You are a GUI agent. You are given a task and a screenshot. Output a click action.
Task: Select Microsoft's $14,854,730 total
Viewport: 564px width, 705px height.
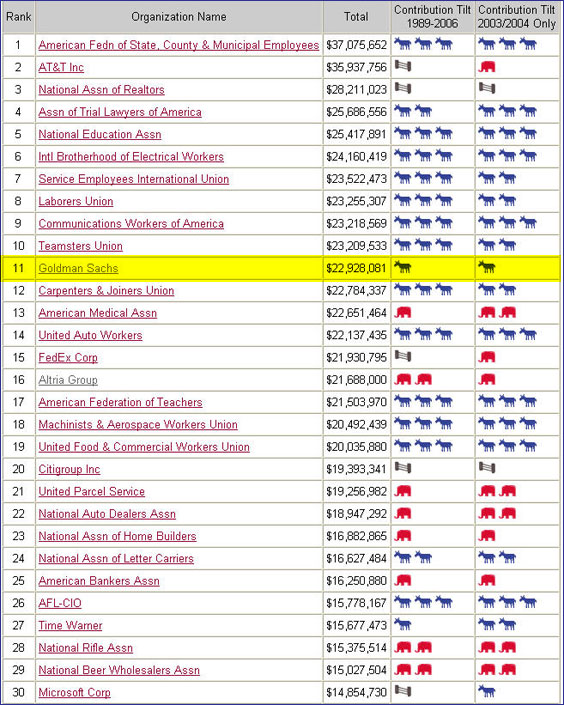point(357,693)
